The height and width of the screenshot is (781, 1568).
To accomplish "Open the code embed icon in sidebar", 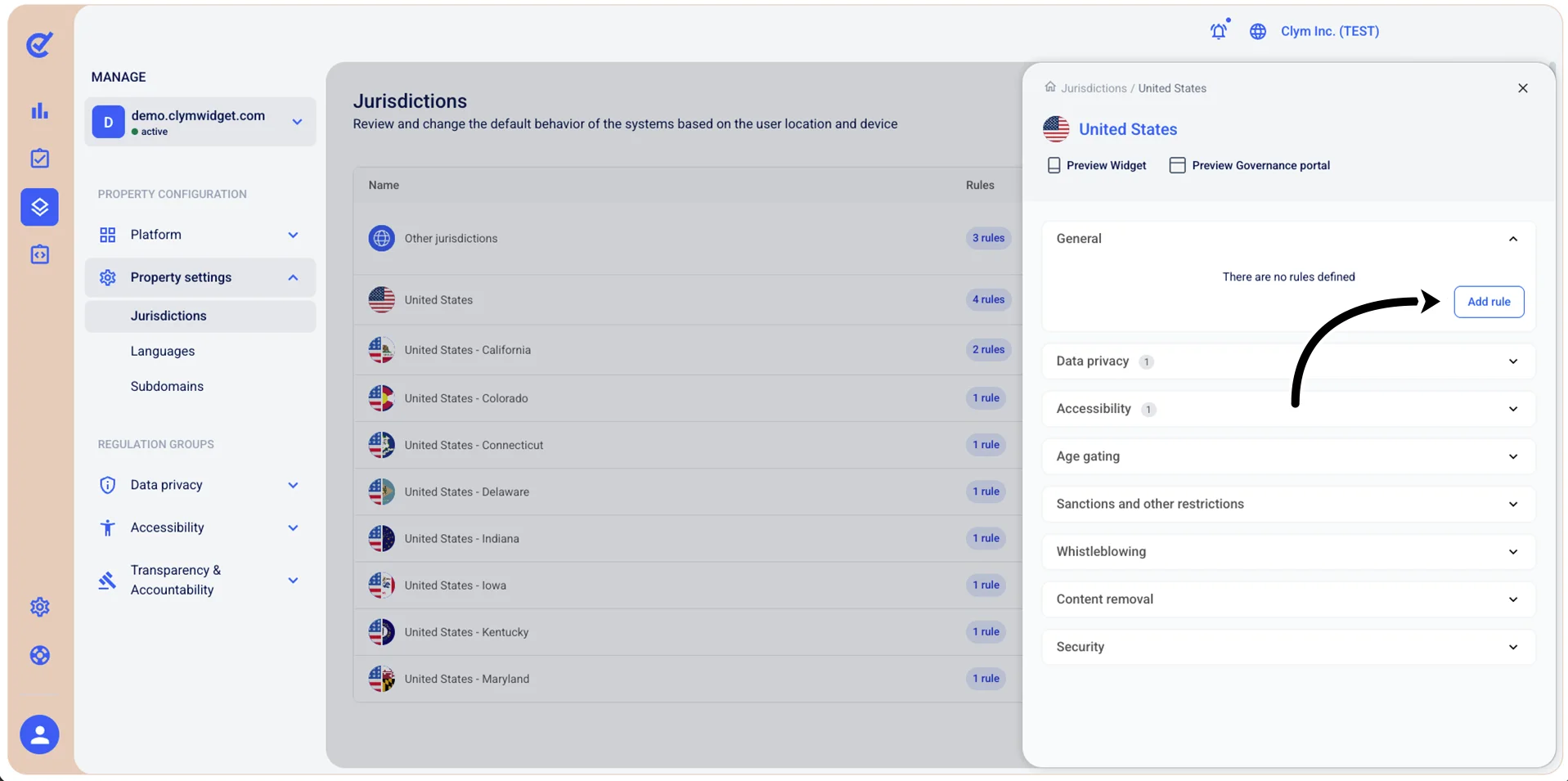I will pos(39,255).
